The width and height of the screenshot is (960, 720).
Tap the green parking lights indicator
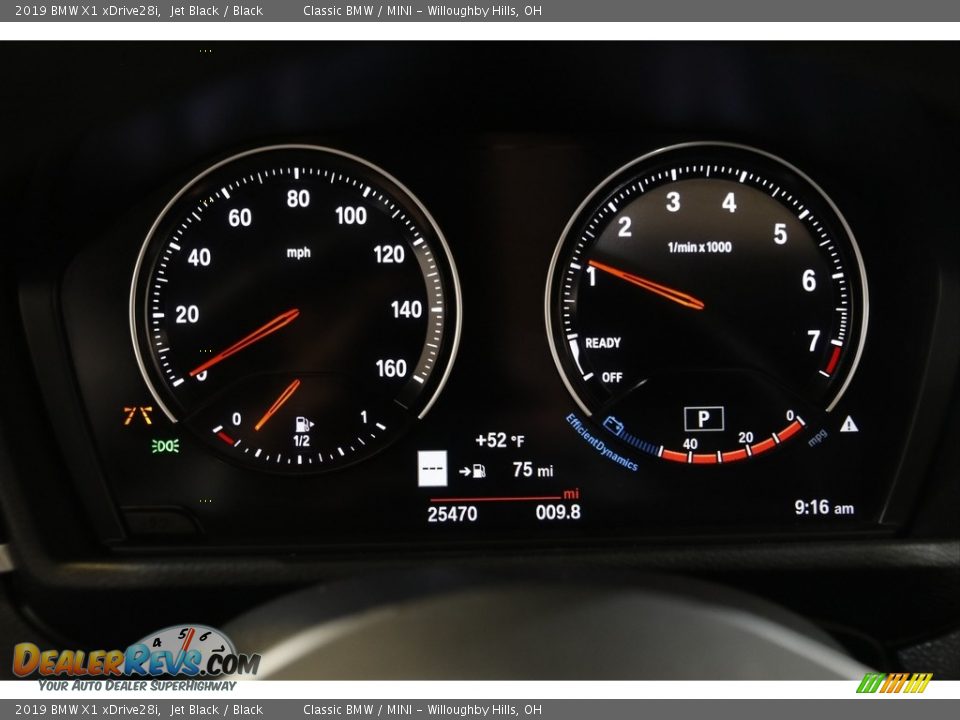point(165,446)
